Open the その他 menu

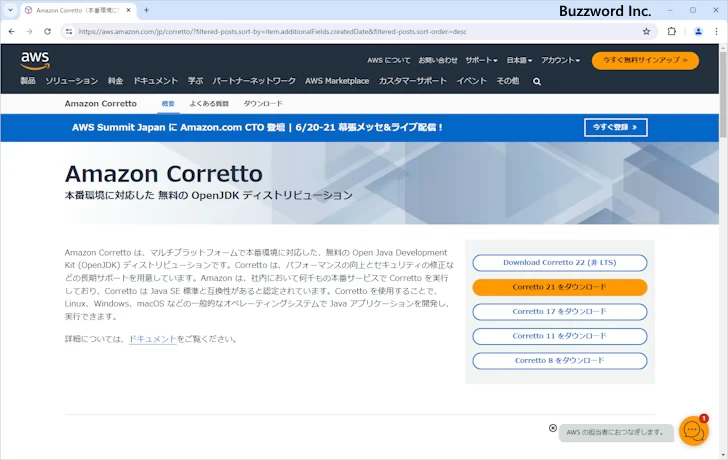(x=507, y=81)
